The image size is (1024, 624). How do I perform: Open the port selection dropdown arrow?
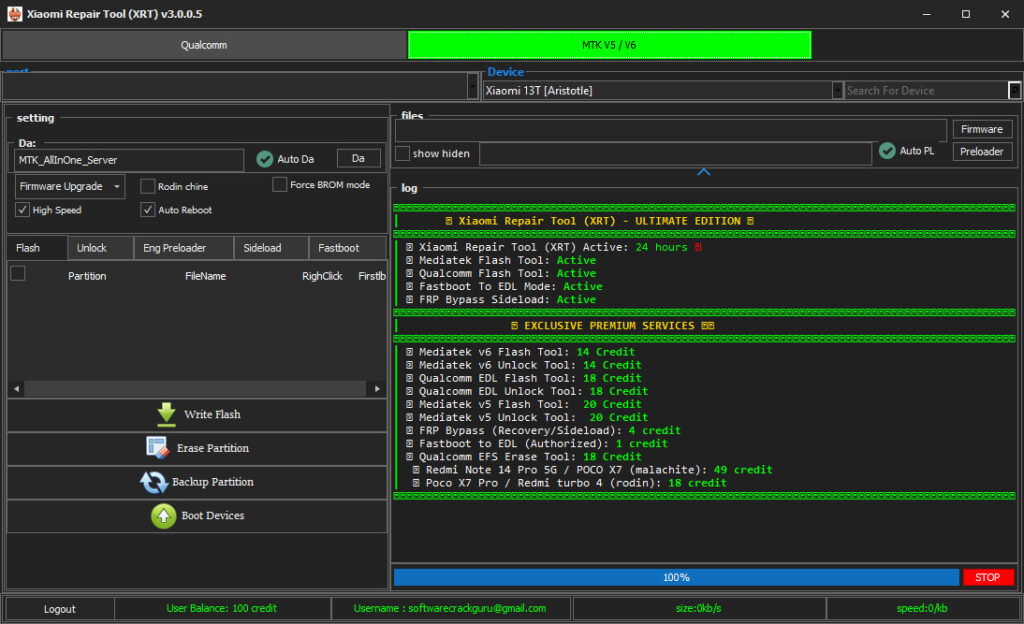pos(473,86)
